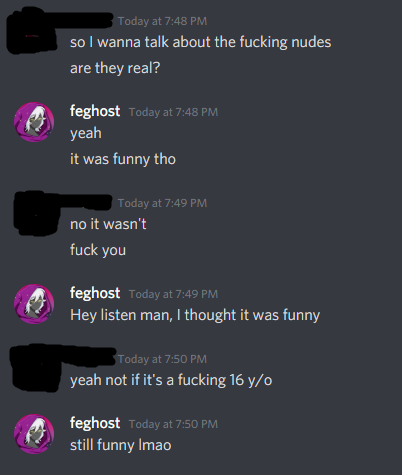Click the 7:48 PM timestamp beside the redacted name
The height and width of the screenshot is (475, 402).
(x=162, y=21)
